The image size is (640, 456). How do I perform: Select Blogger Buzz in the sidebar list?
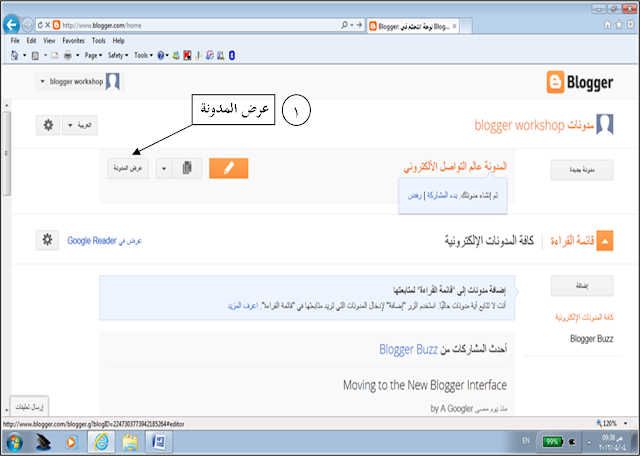pyautogui.click(x=591, y=338)
